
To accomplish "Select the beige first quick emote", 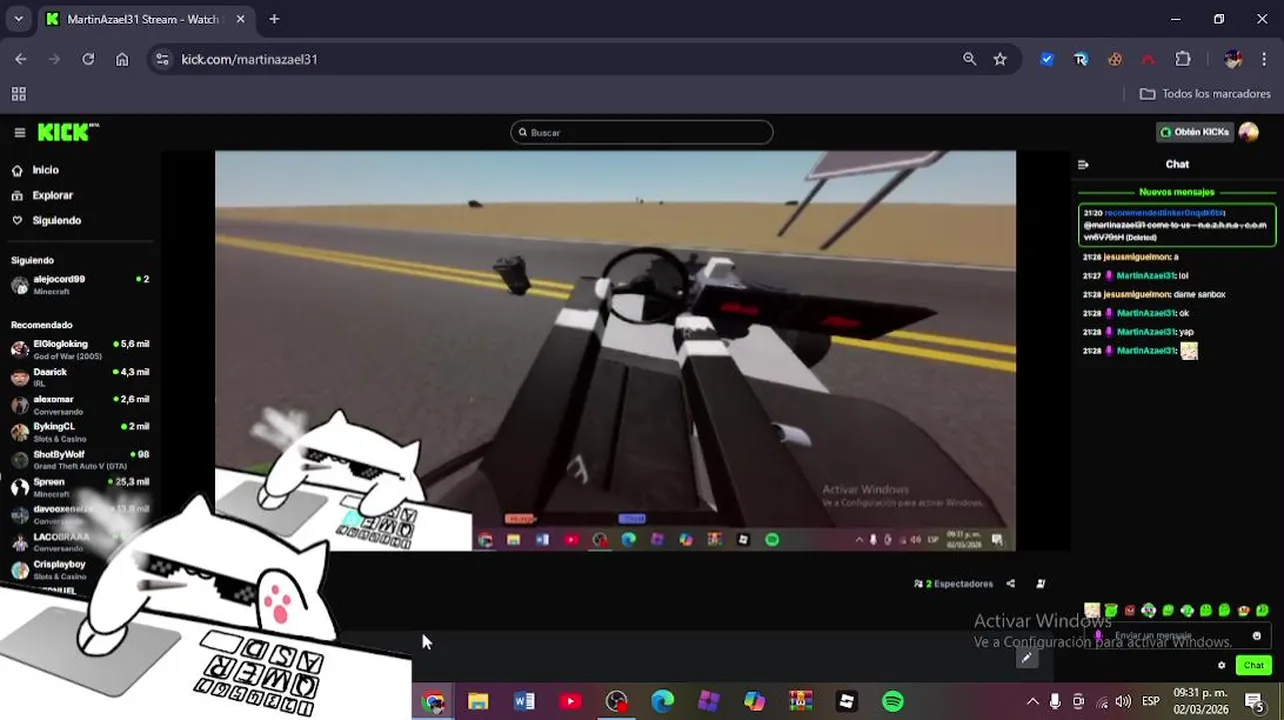I will coord(1092,611).
